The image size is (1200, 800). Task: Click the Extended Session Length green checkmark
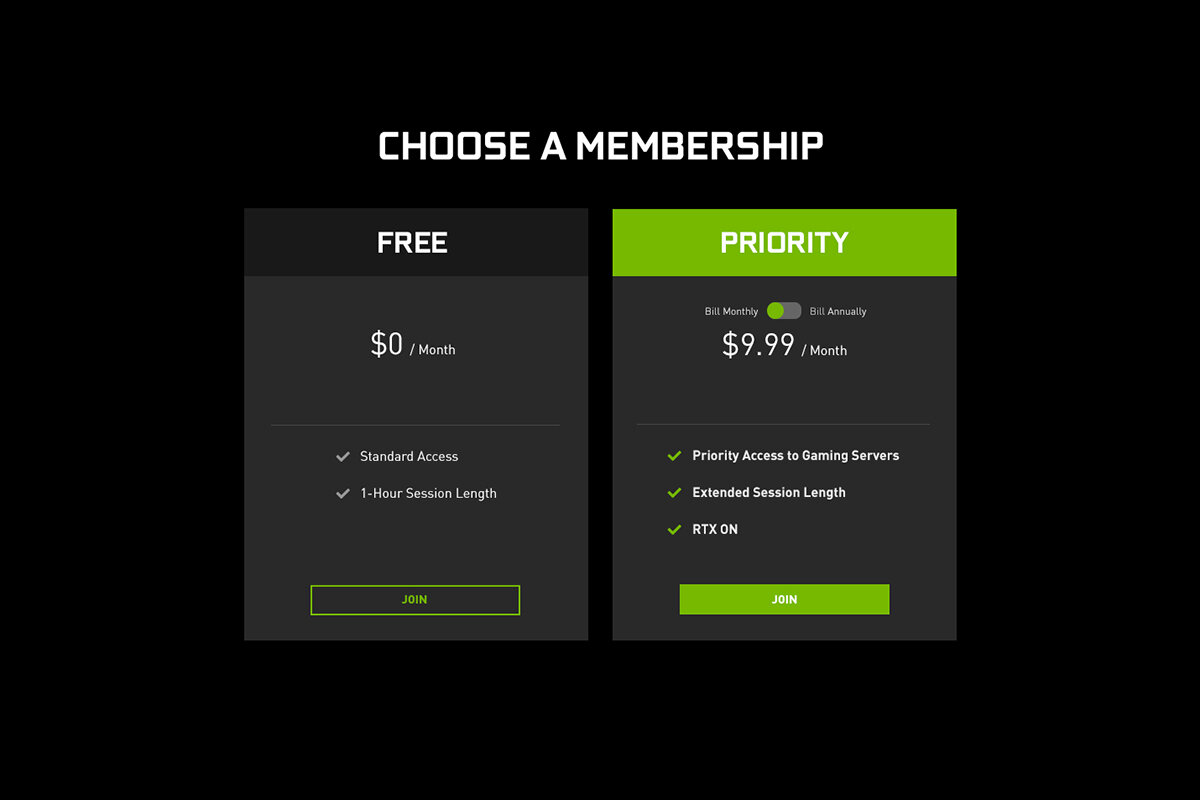point(674,493)
